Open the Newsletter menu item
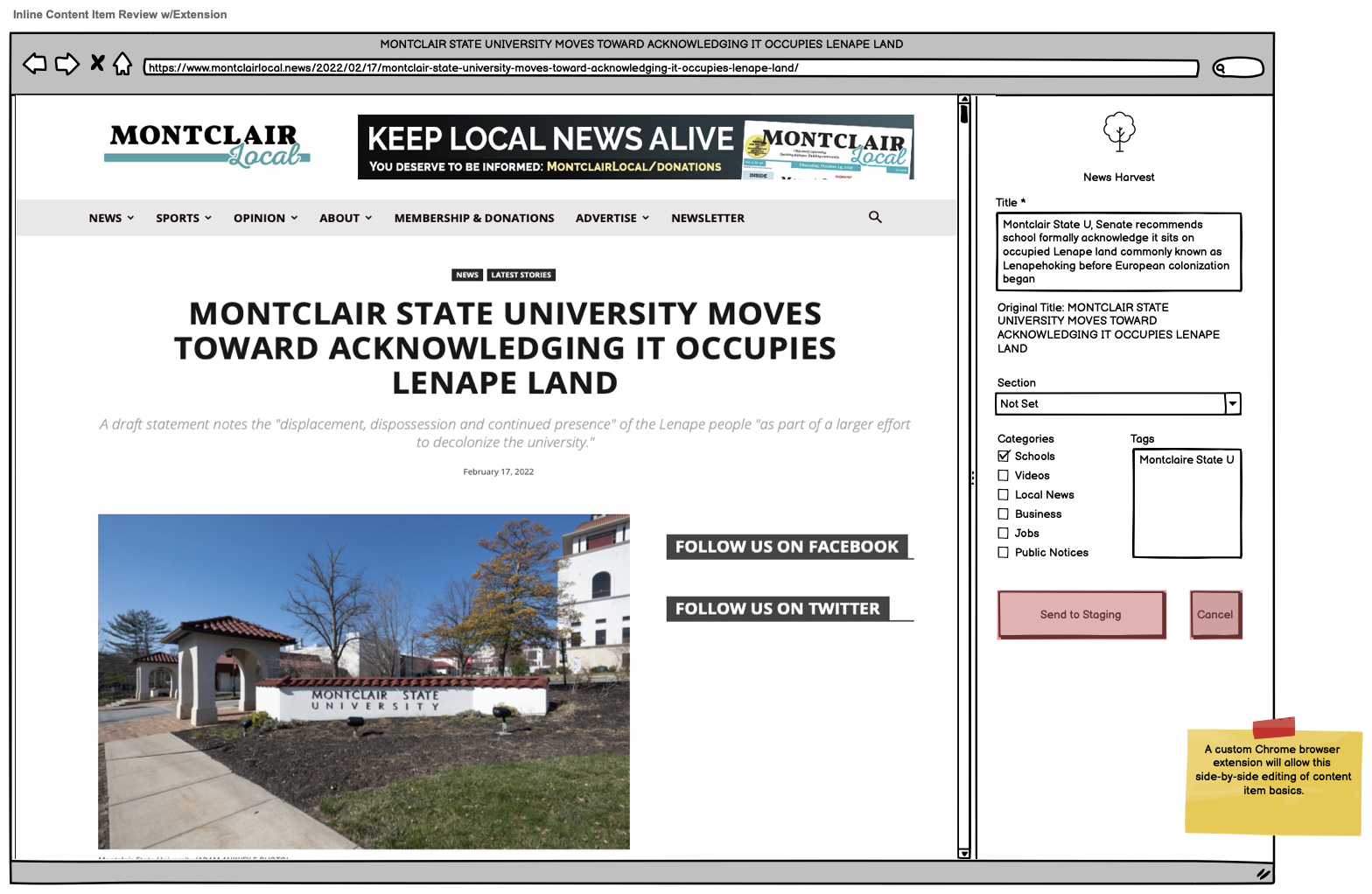 (x=707, y=218)
